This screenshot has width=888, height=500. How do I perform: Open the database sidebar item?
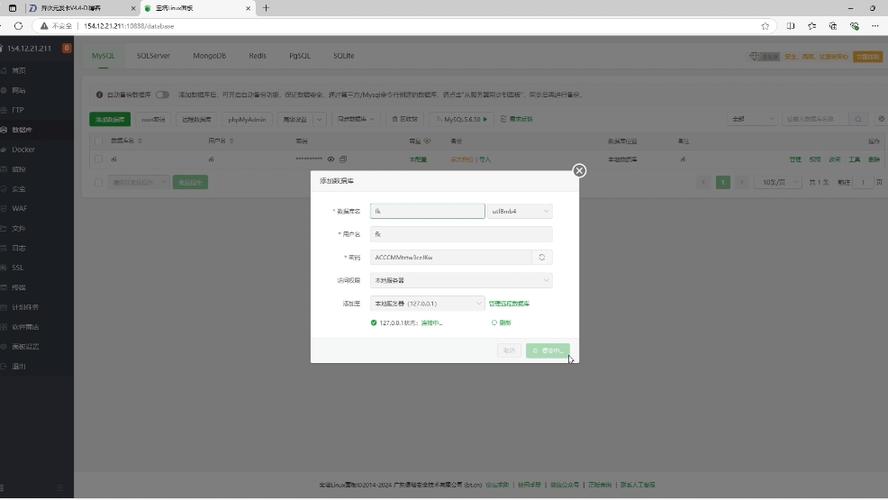point(22,130)
